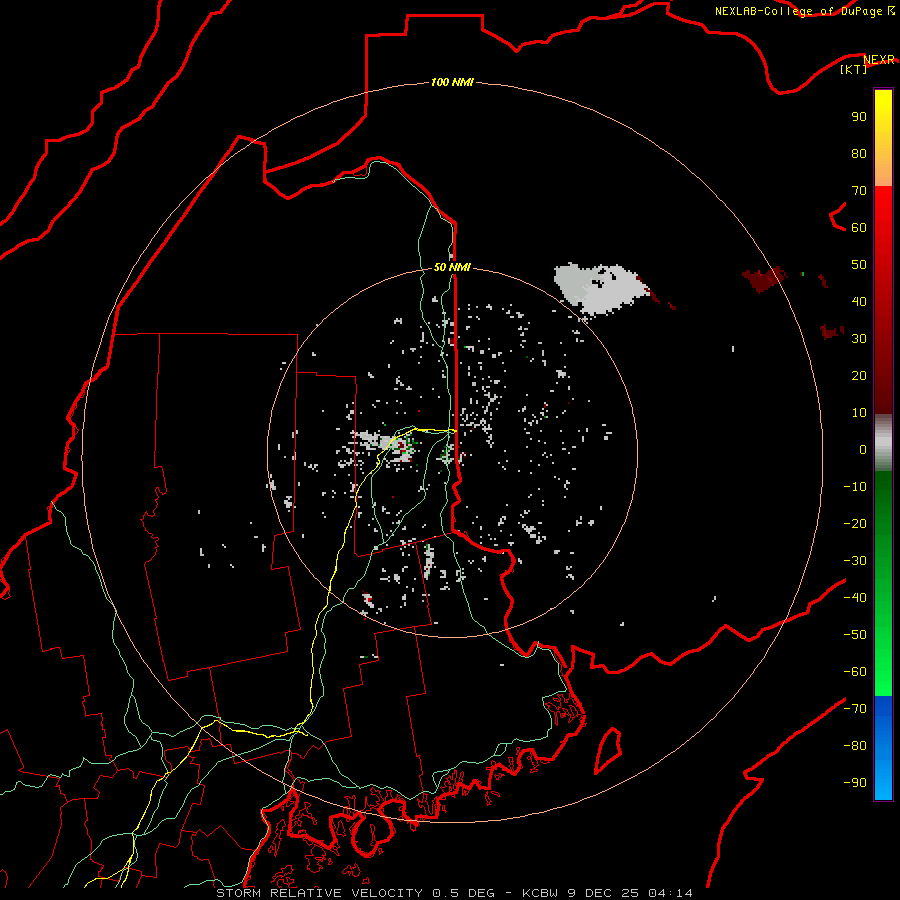The height and width of the screenshot is (900, 900).
Task: Click the dark red echo patch right of the gray echo
Action: click(762, 280)
